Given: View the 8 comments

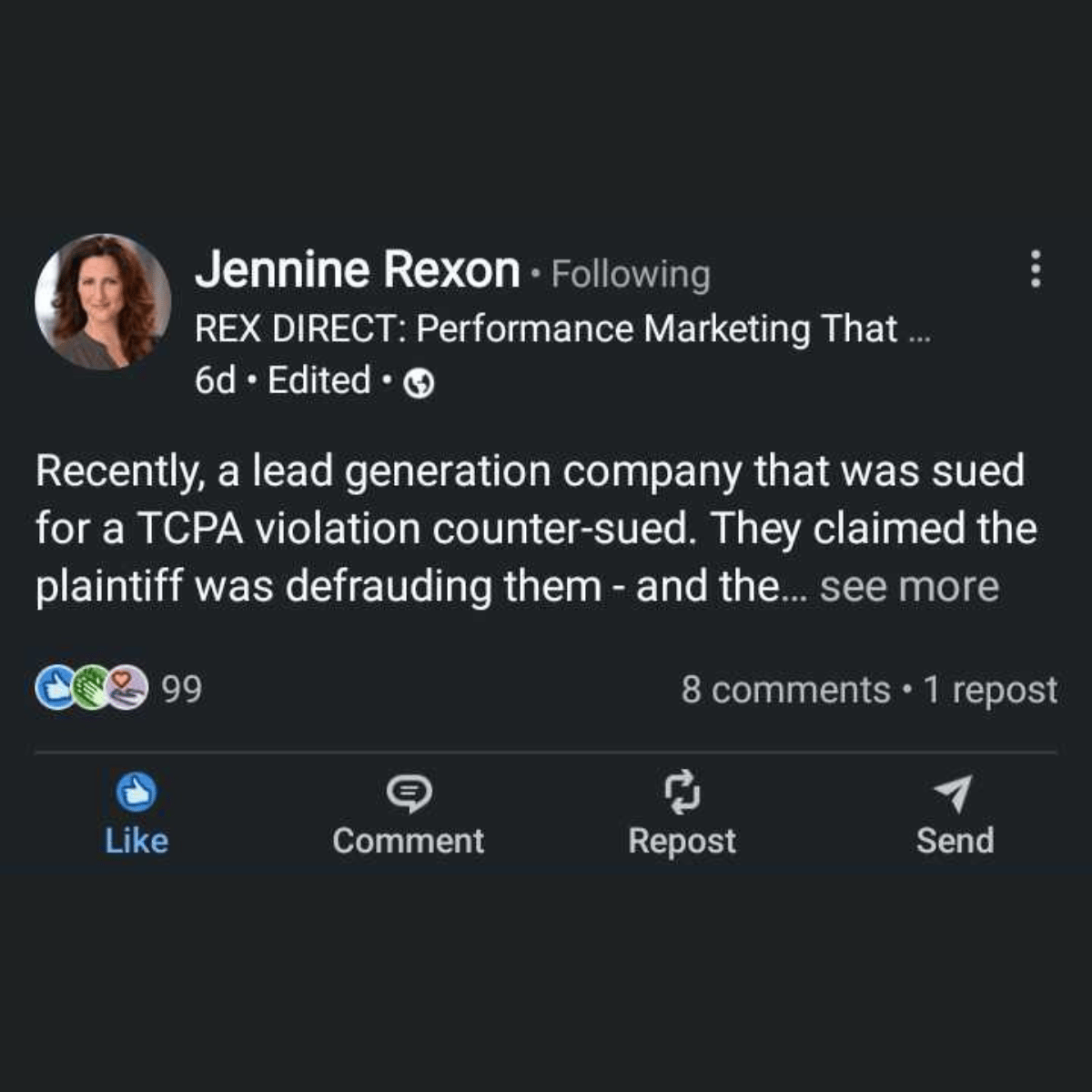Looking at the screenshot, I should (785, 690).
